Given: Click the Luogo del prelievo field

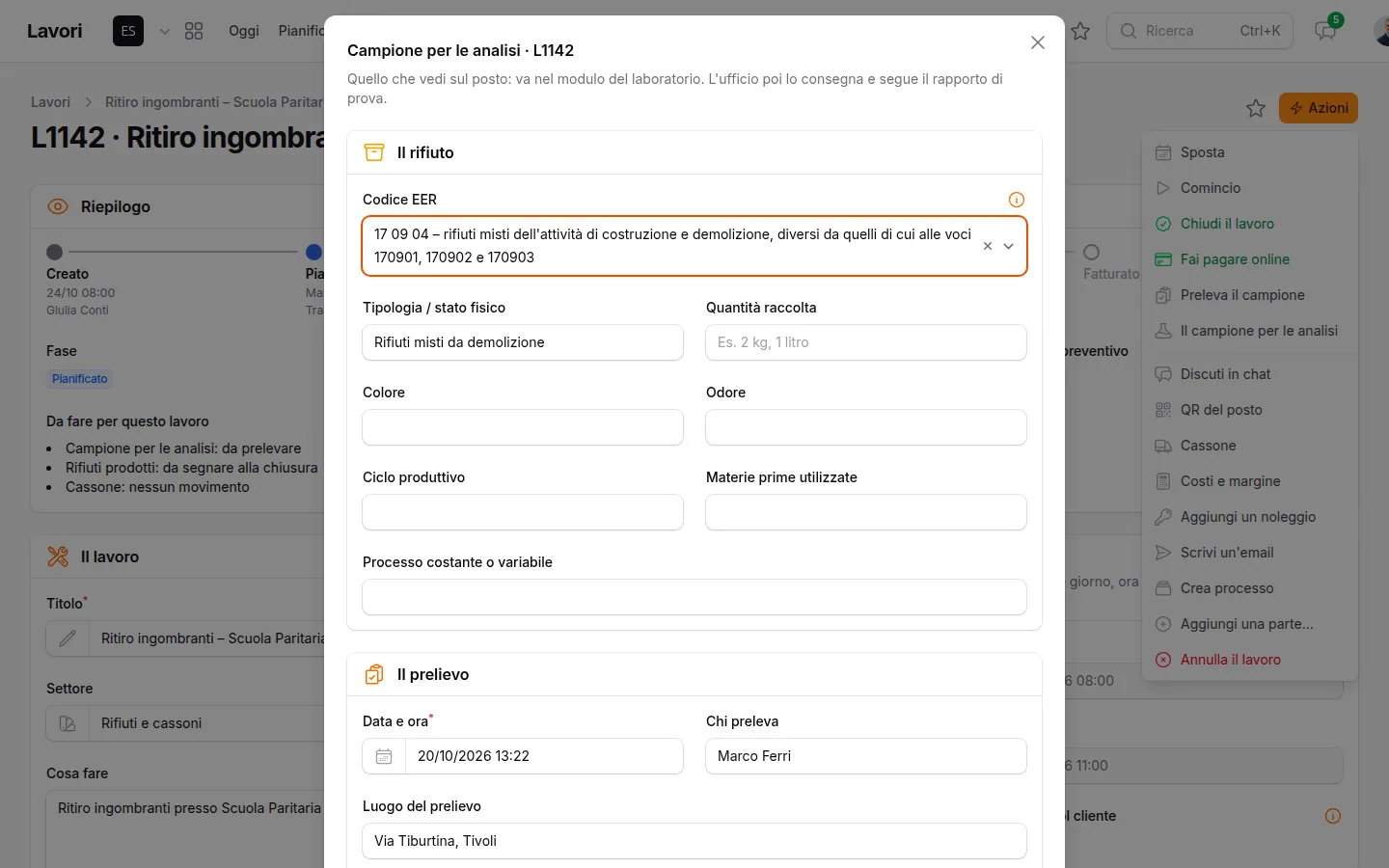Looking at the screenshot, I should (694, 841).
